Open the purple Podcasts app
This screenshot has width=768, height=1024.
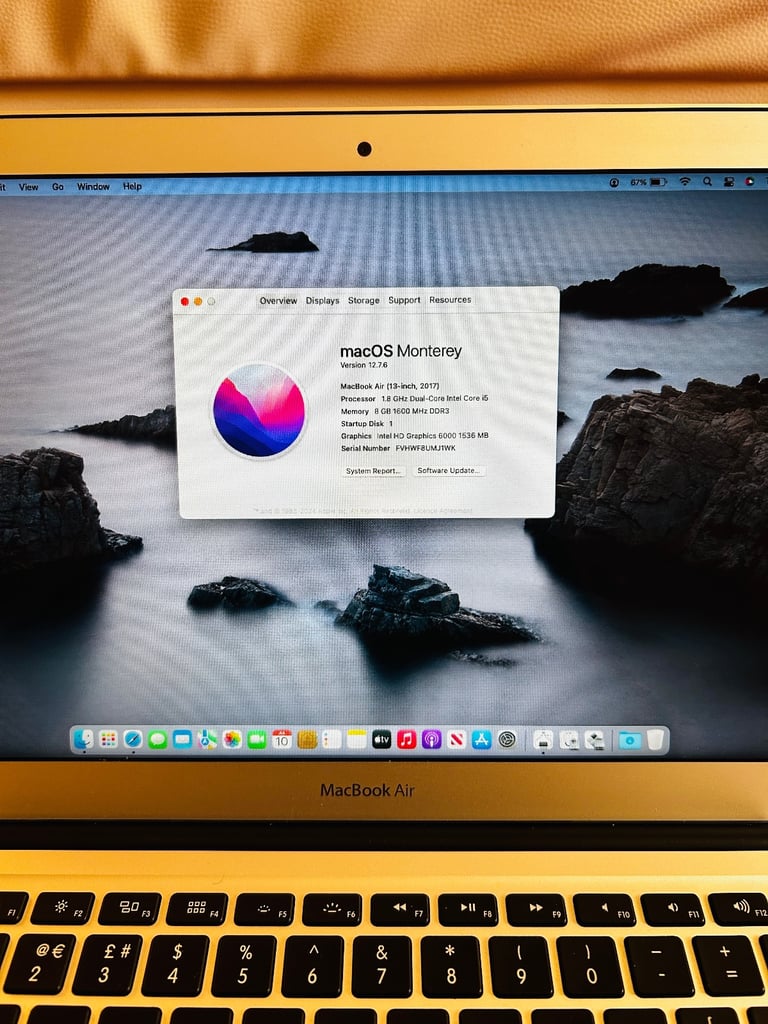(431, 739)
